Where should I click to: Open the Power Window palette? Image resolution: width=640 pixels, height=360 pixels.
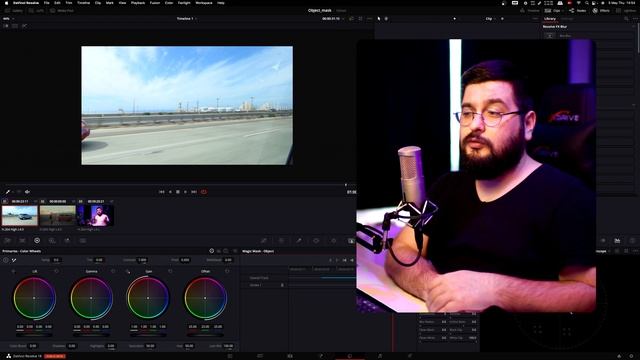tap(316, 241)
